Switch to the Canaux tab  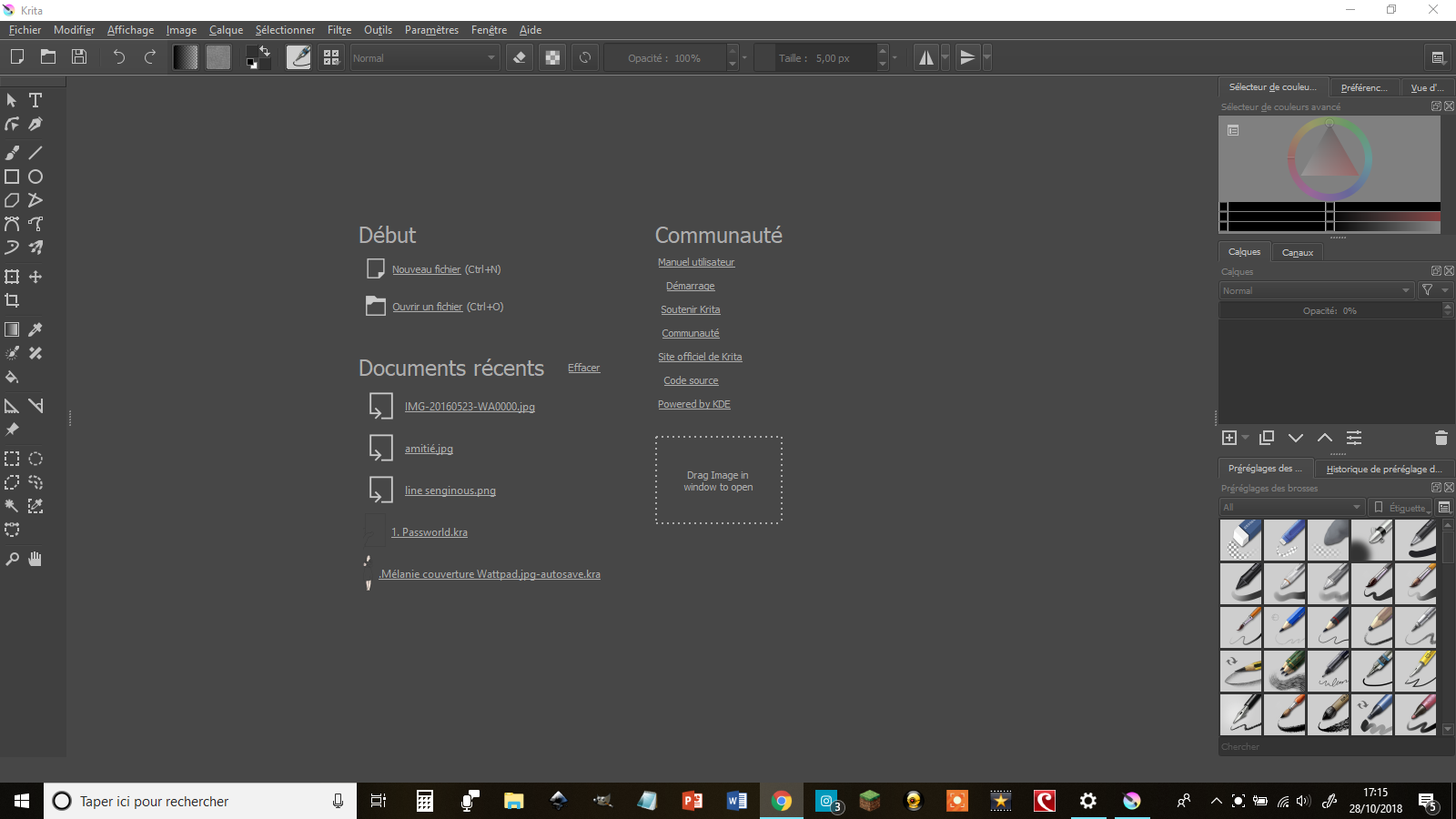tap(1297, 252)
